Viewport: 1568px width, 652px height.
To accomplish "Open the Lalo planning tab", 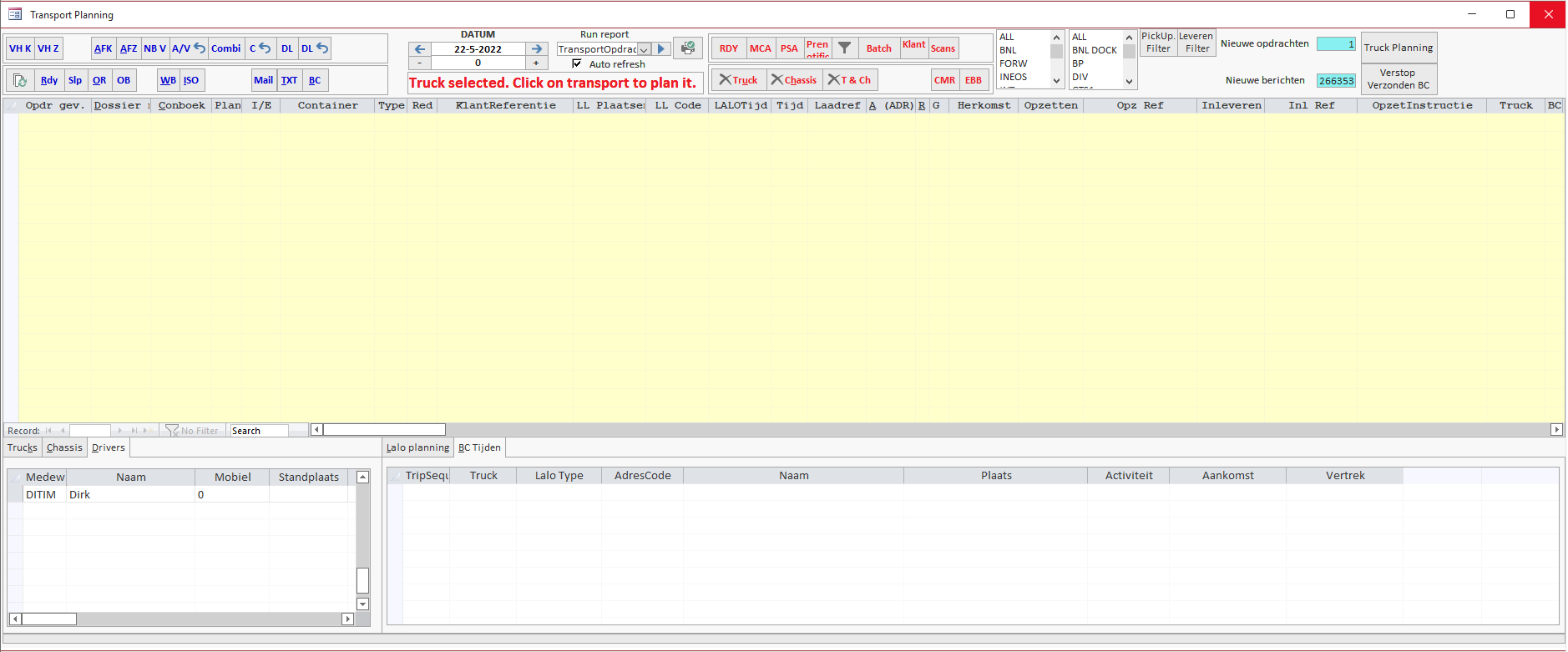I will pyautogui.click(x=417, y=447).
